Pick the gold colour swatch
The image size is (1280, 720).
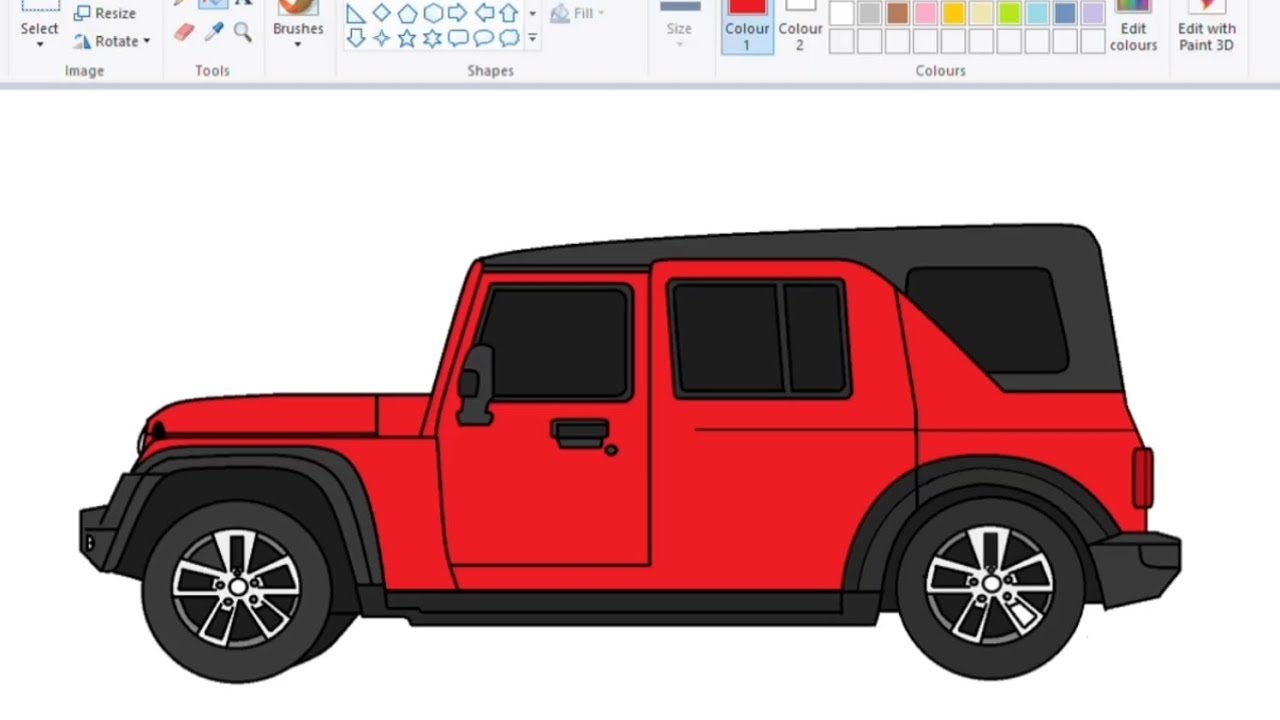954,13
